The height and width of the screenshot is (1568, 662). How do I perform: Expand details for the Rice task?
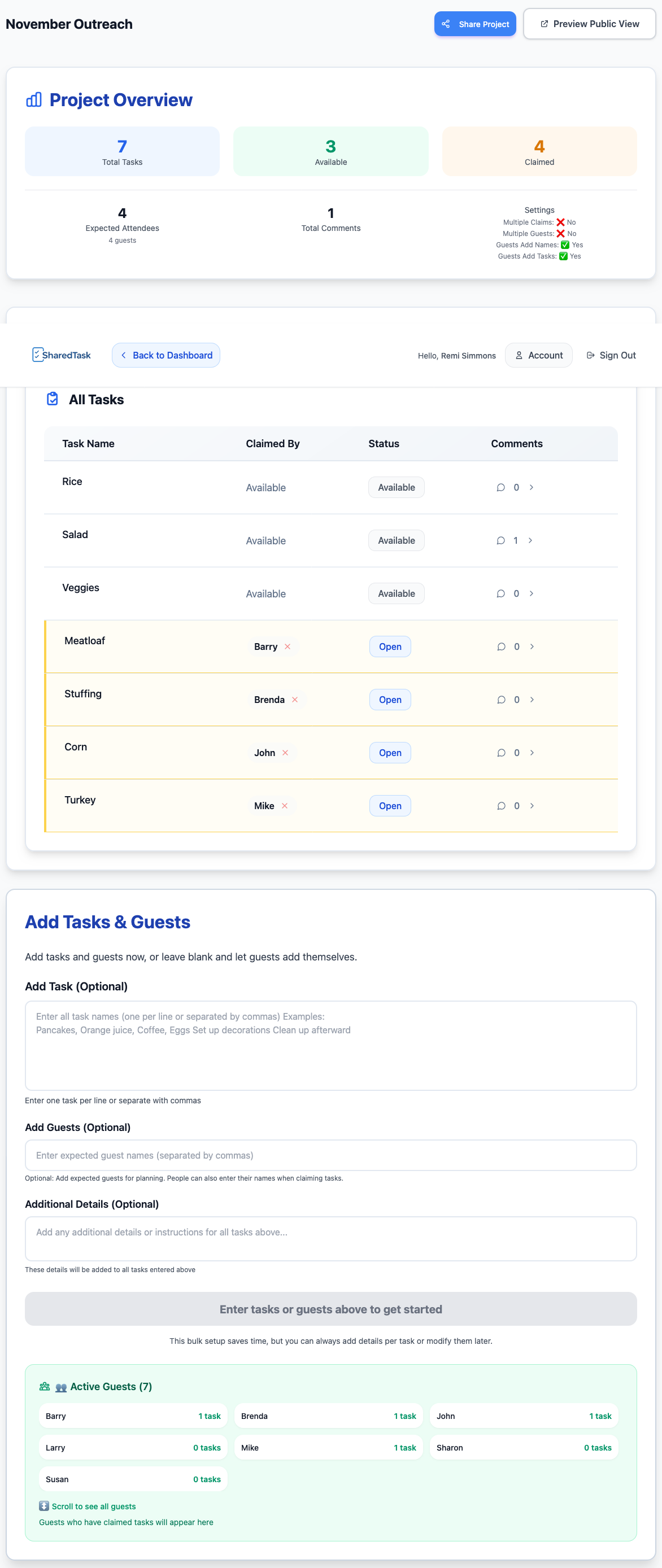coord(531,487)
